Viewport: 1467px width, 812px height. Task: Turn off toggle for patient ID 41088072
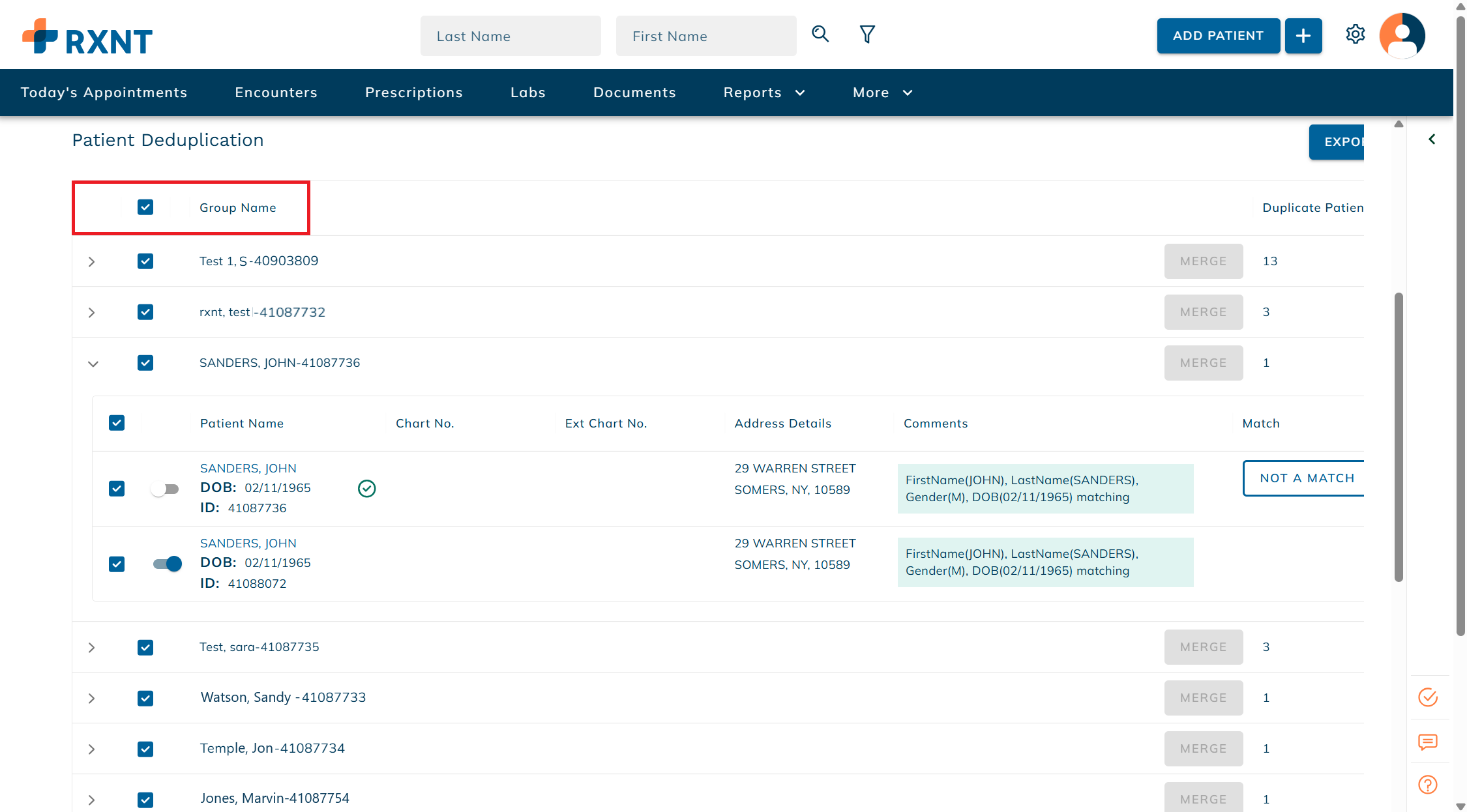point(168,564)
